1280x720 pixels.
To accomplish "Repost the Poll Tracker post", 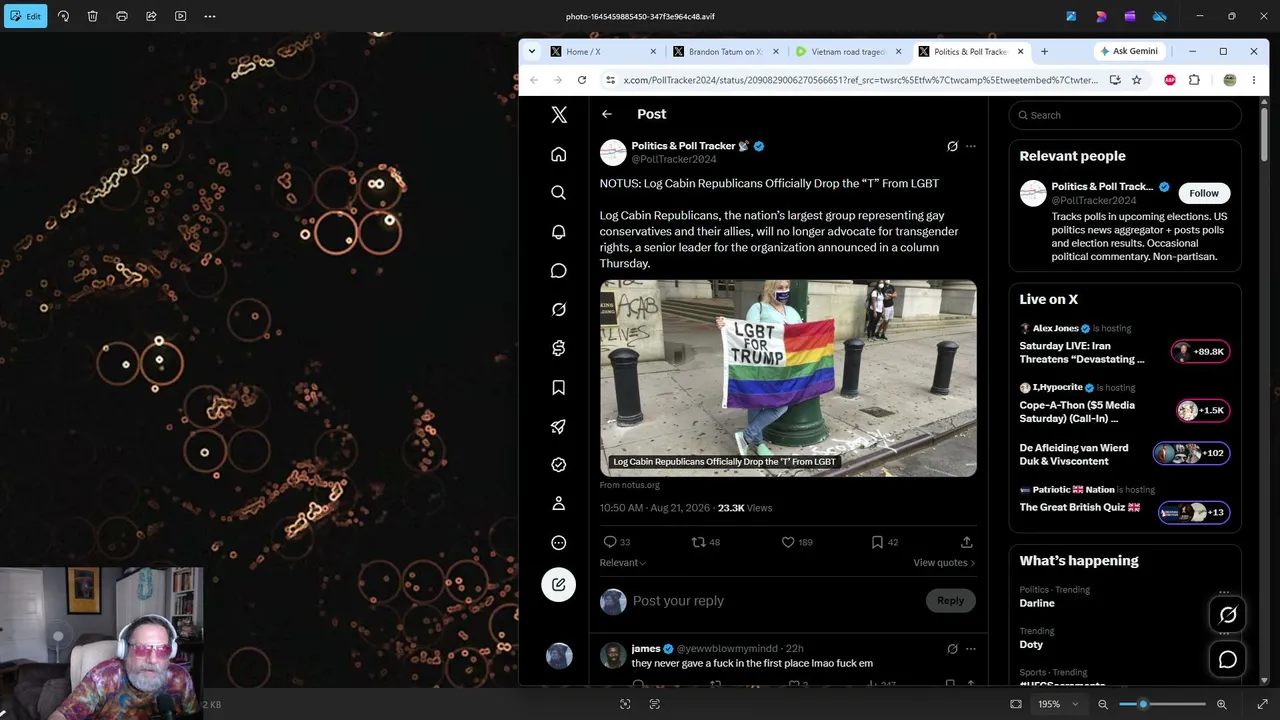I will click(699, 542).
